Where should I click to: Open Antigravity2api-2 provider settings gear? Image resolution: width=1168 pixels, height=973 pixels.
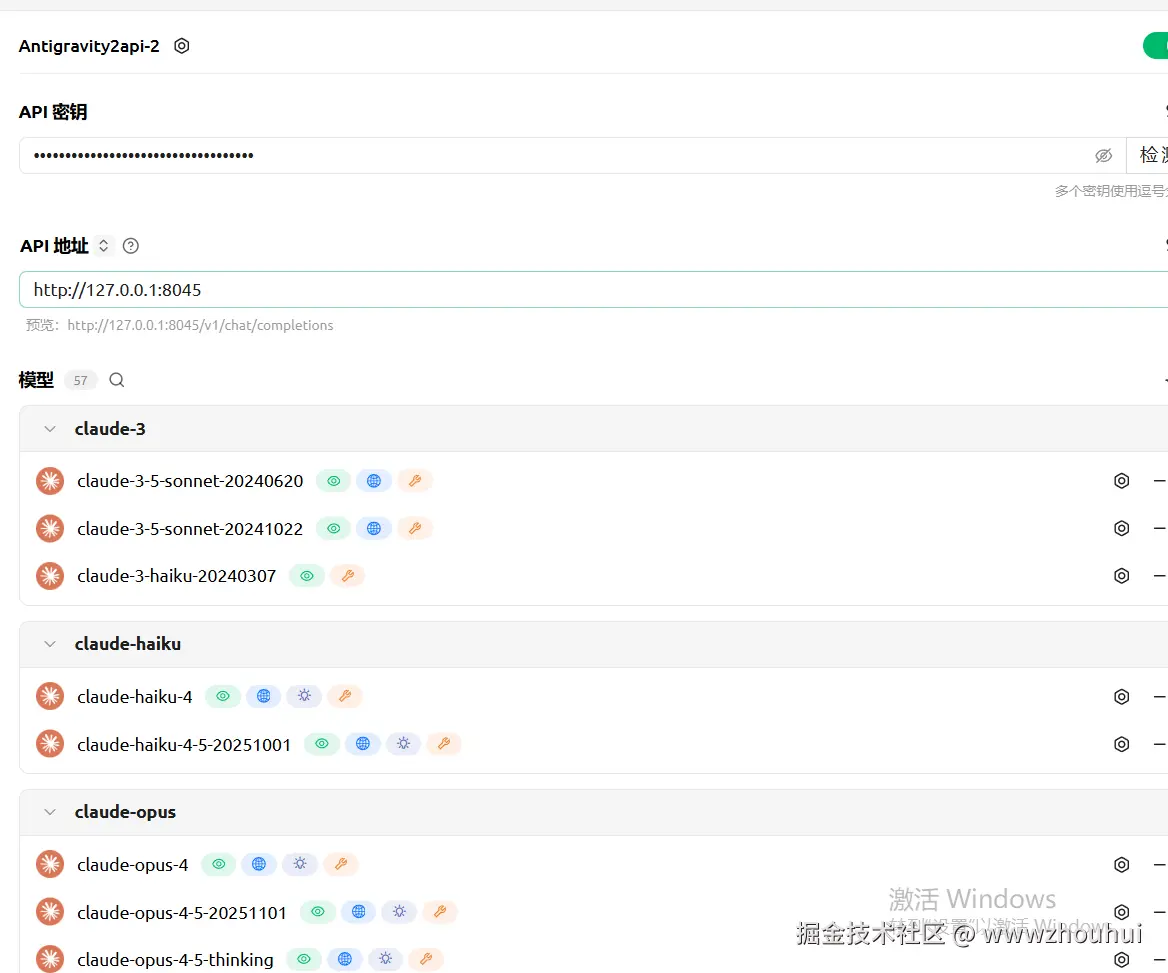182,46
